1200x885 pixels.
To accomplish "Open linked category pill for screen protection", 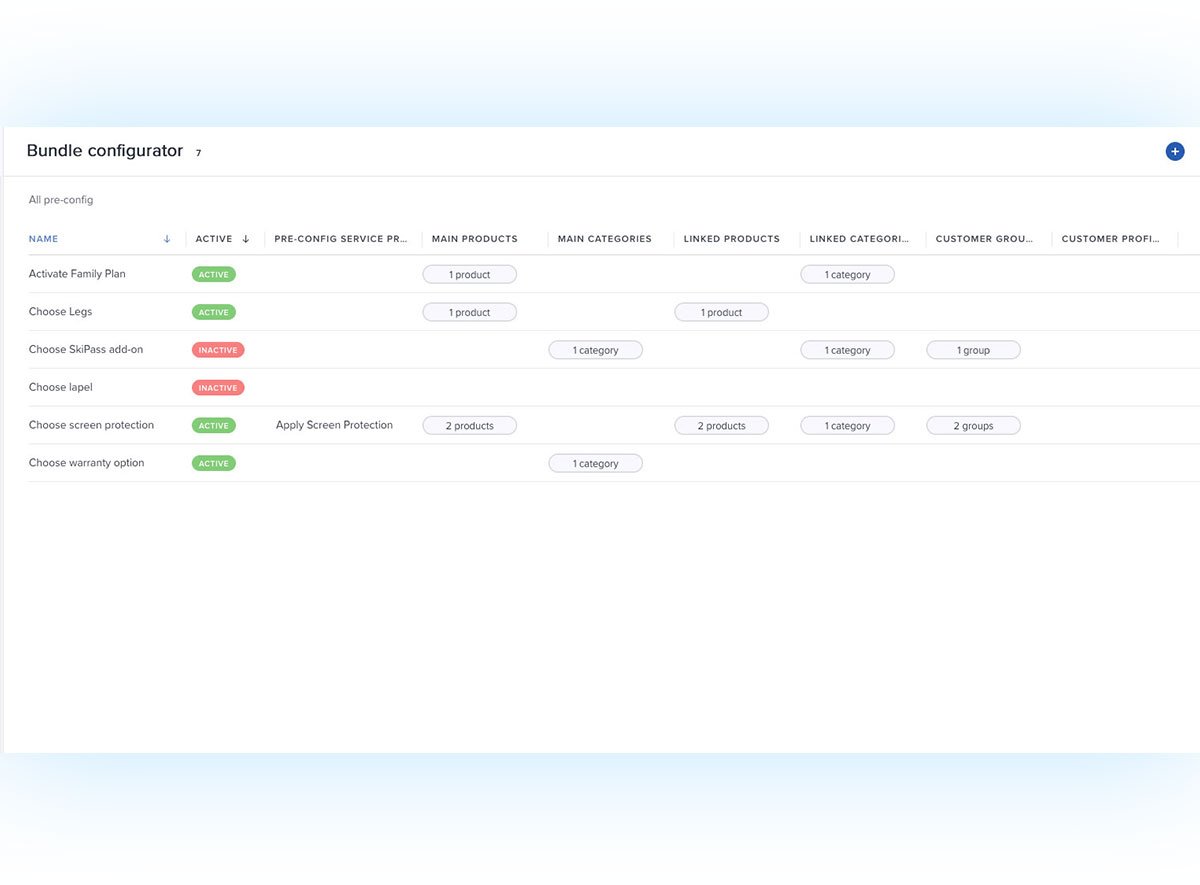I will tap(848, 426).
